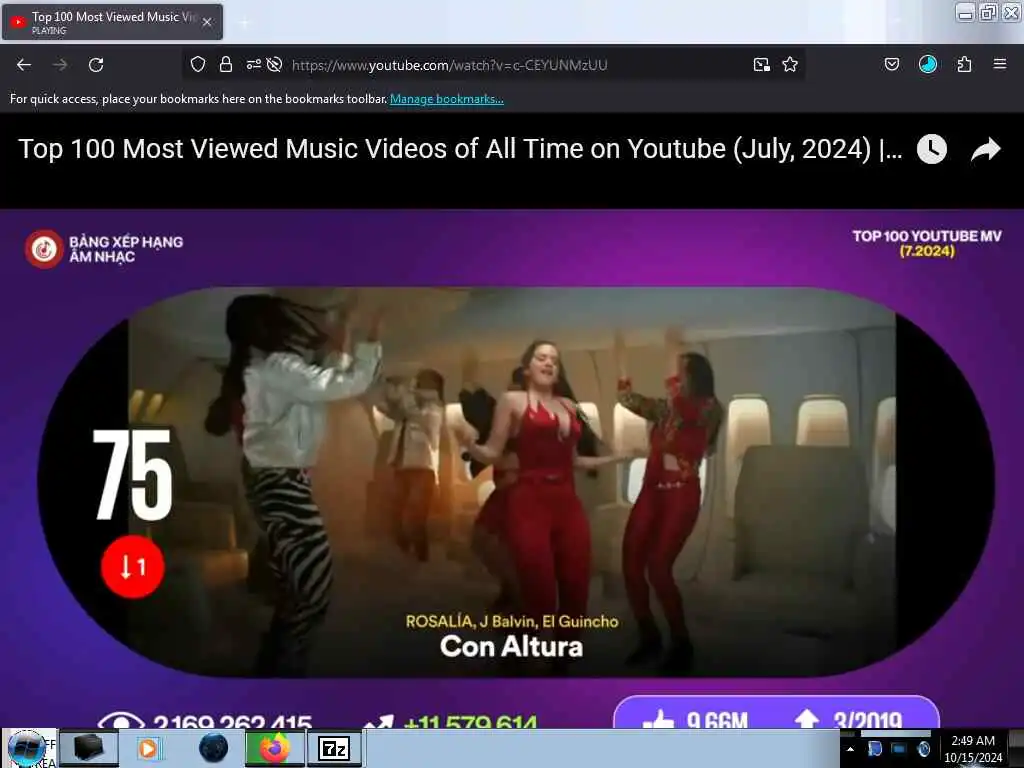This screenshot has height=768, width=1024.
Task: Open the Firefox account avatar menu
Action: pos(928,64)
